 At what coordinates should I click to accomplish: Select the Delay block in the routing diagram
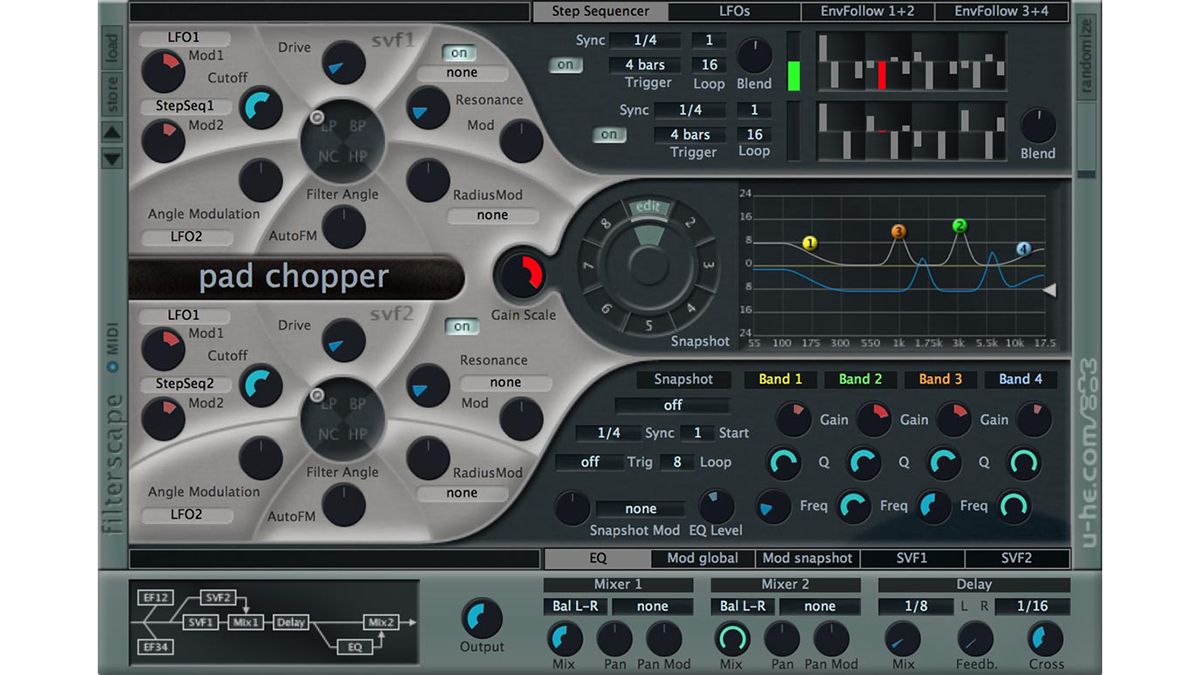[x=291, y=622]
